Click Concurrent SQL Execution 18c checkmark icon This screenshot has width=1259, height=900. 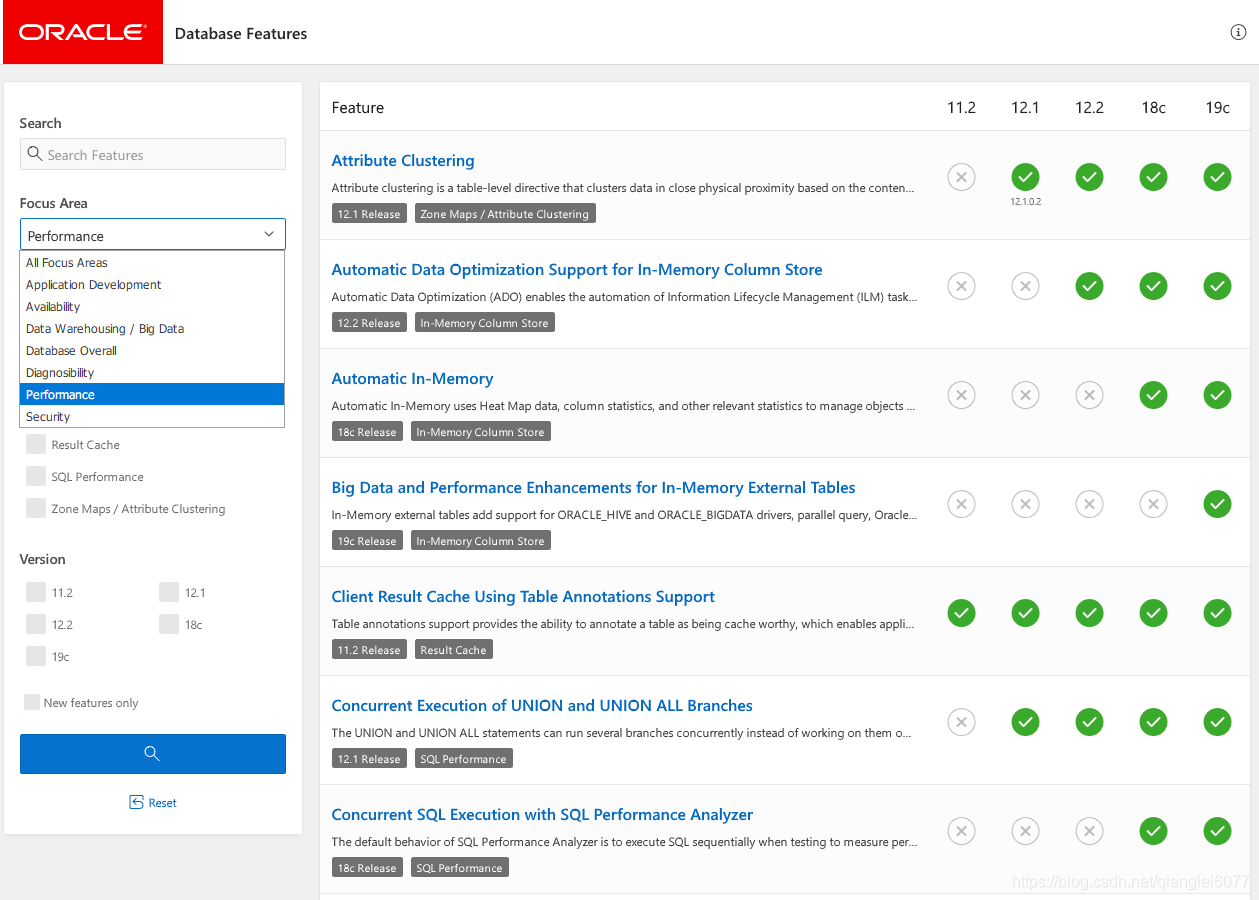(x=1153, y=832)
